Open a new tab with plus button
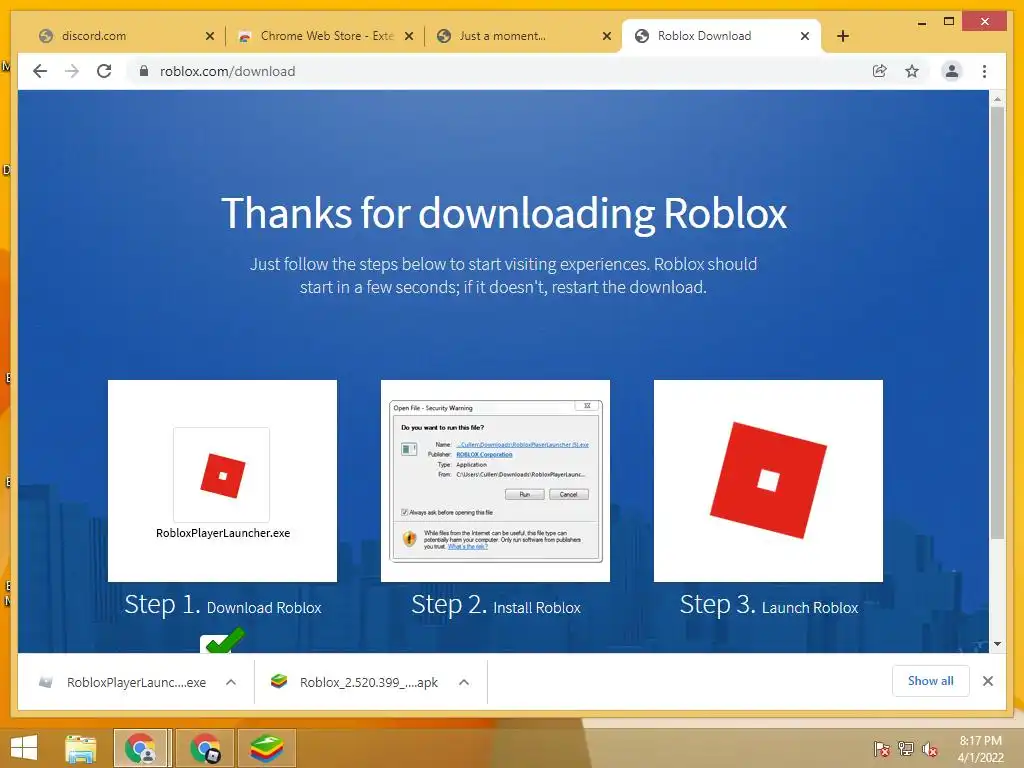 842,36
